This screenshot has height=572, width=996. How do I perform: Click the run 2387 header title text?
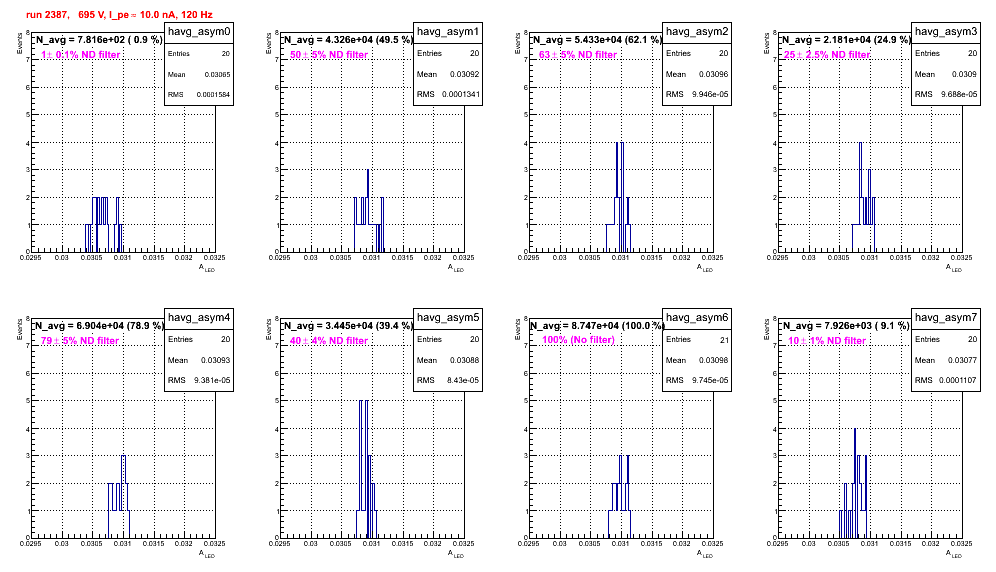tap(119, 15)
